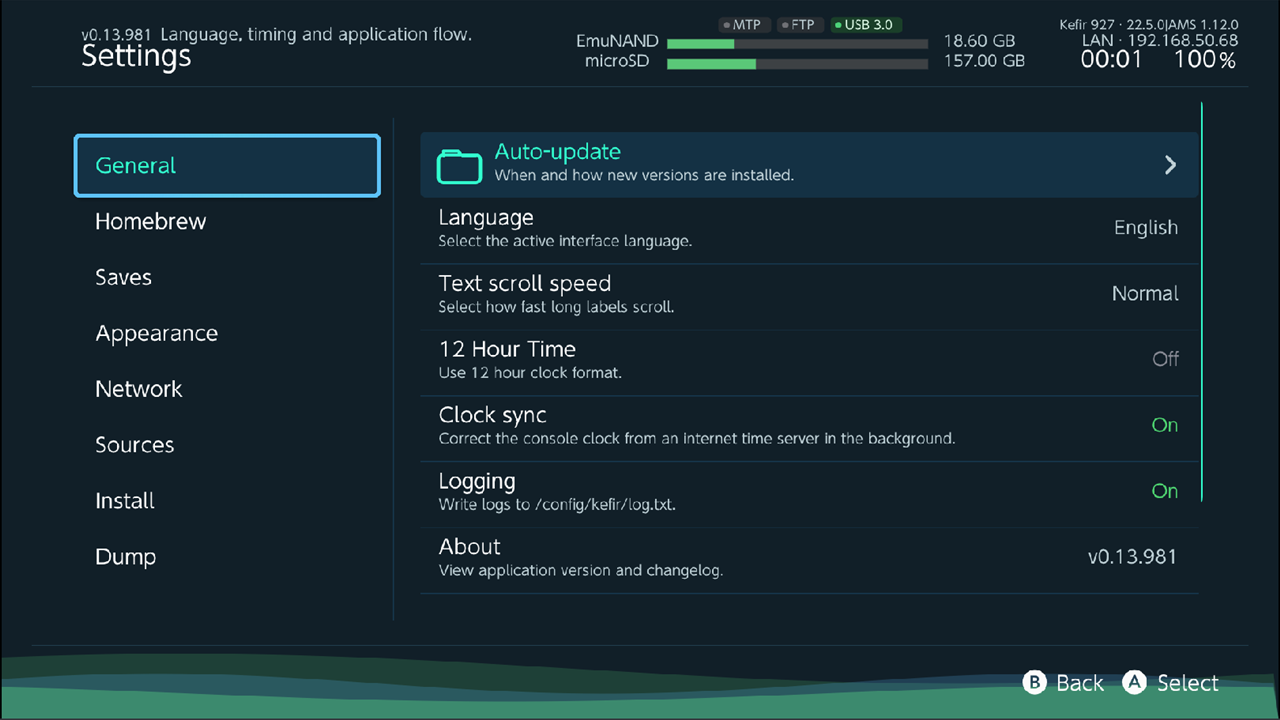Click the 157.00 GB microSD size

coord(984,61)
